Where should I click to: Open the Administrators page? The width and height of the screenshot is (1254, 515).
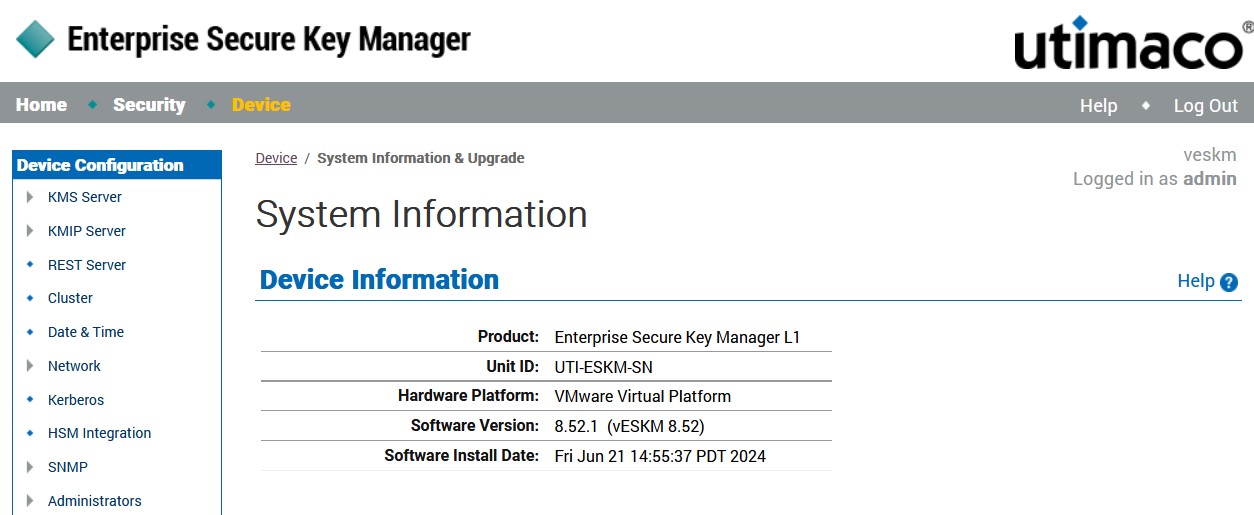[x=95, y=501]
